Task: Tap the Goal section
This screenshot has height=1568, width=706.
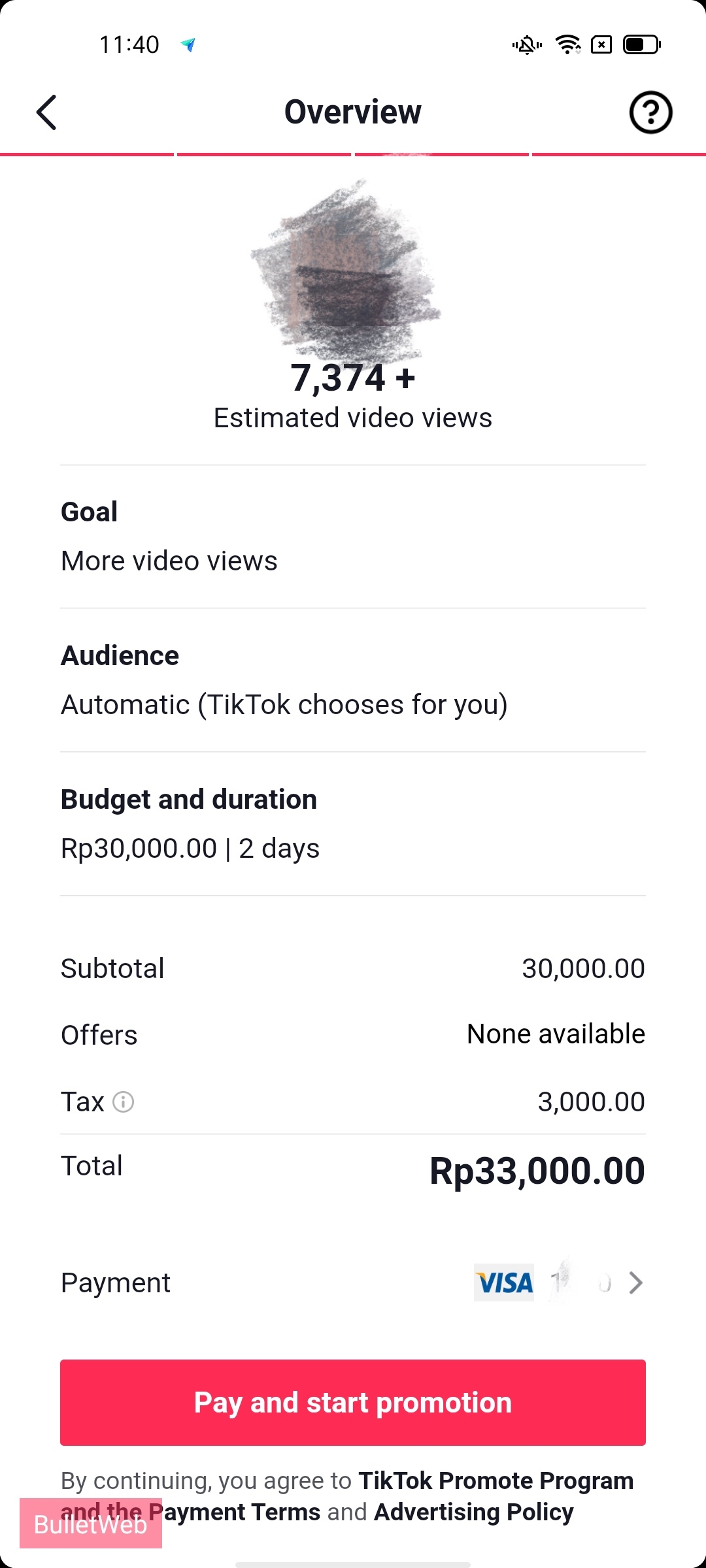Action: pos(353,536)
